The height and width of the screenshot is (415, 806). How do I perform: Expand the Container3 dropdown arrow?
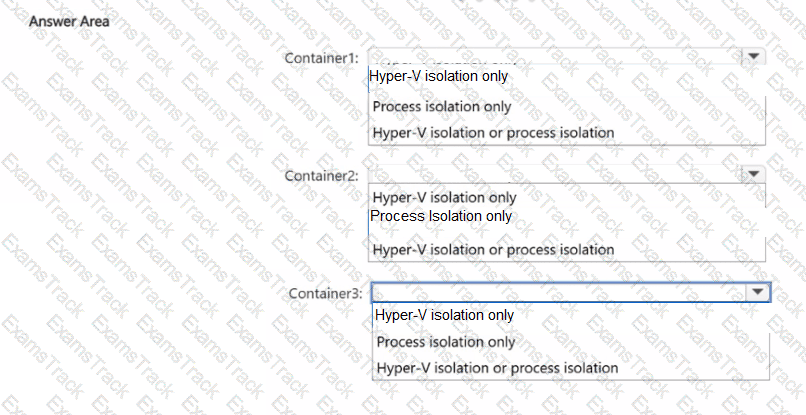click(x=758, y=292)
